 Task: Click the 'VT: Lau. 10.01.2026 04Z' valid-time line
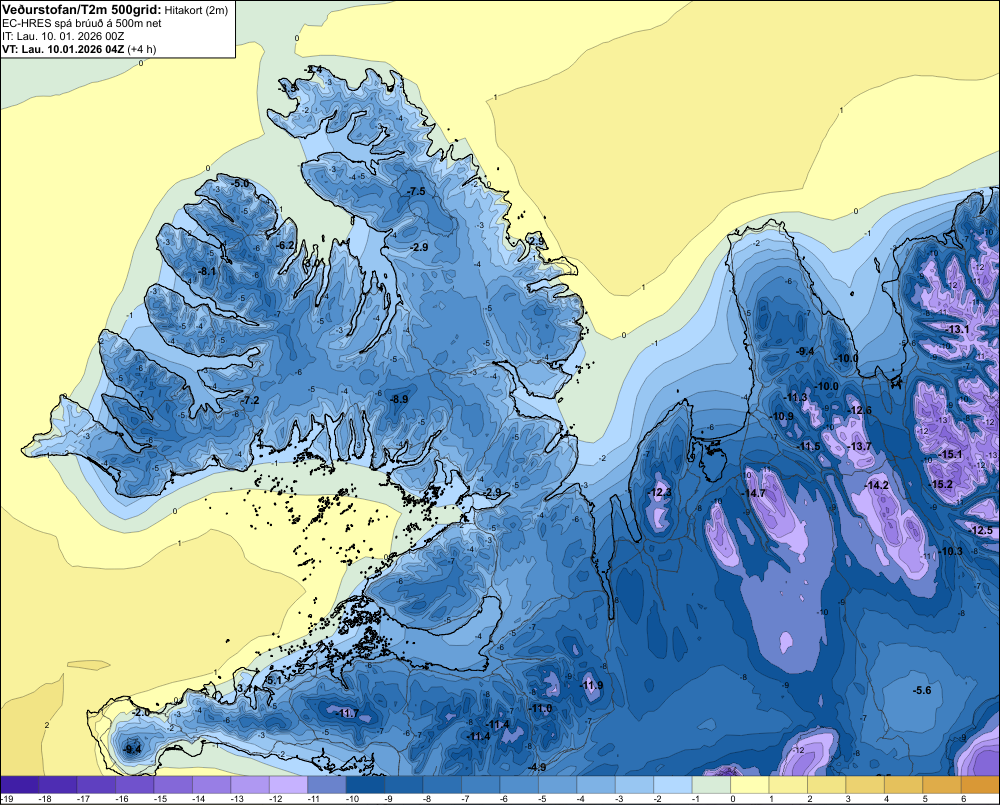[x=63, y=49]
